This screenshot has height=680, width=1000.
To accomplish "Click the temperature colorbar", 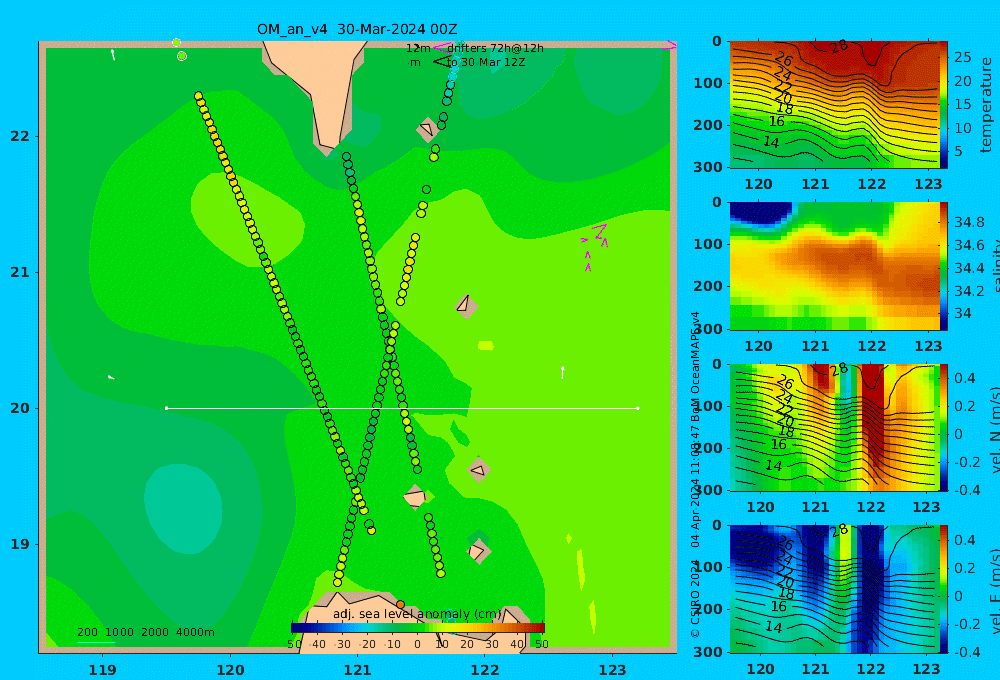I will pyautogui.click(x=944, y=105).
